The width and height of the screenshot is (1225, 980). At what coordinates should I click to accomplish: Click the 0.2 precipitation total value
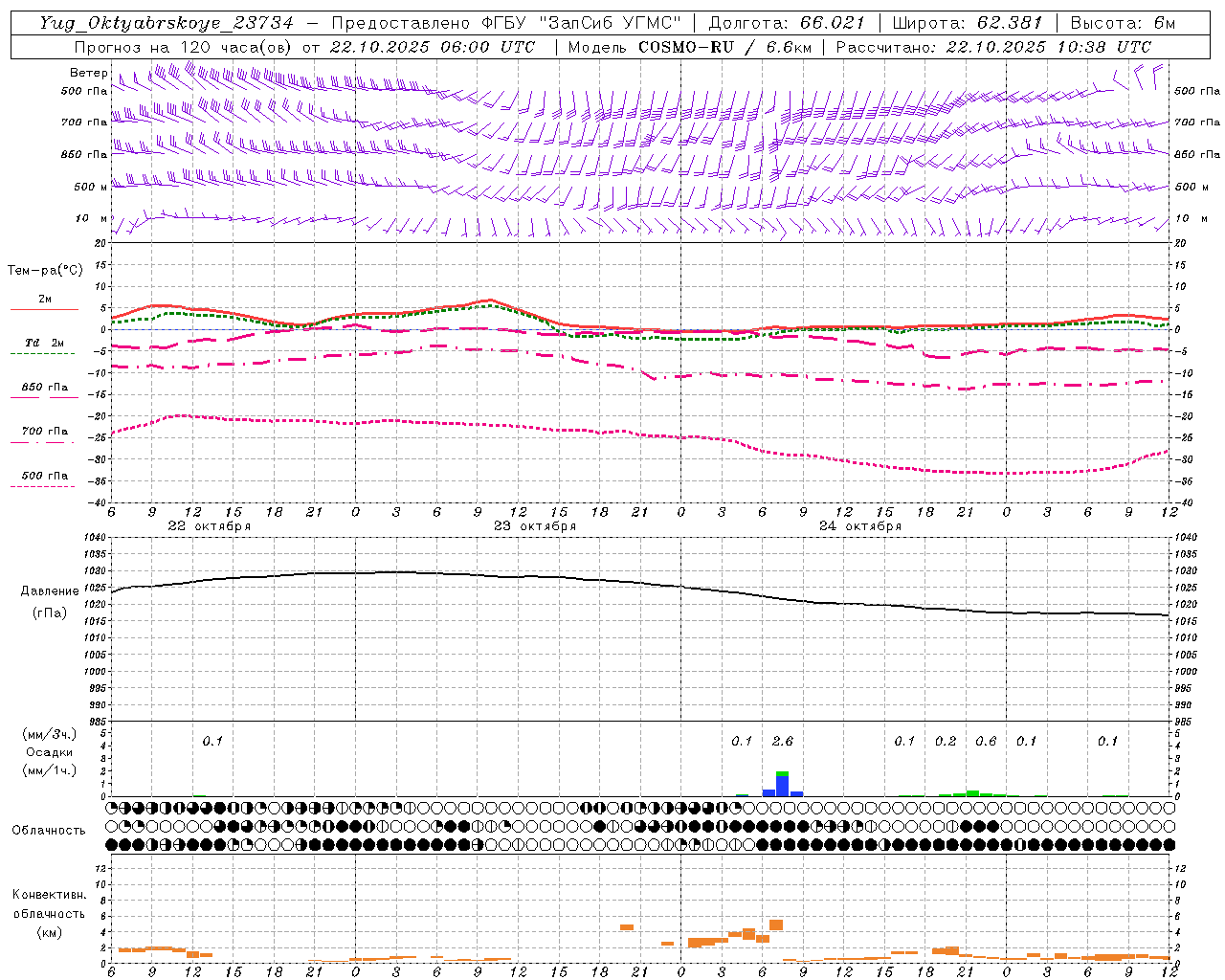click(x=945, y=741)
